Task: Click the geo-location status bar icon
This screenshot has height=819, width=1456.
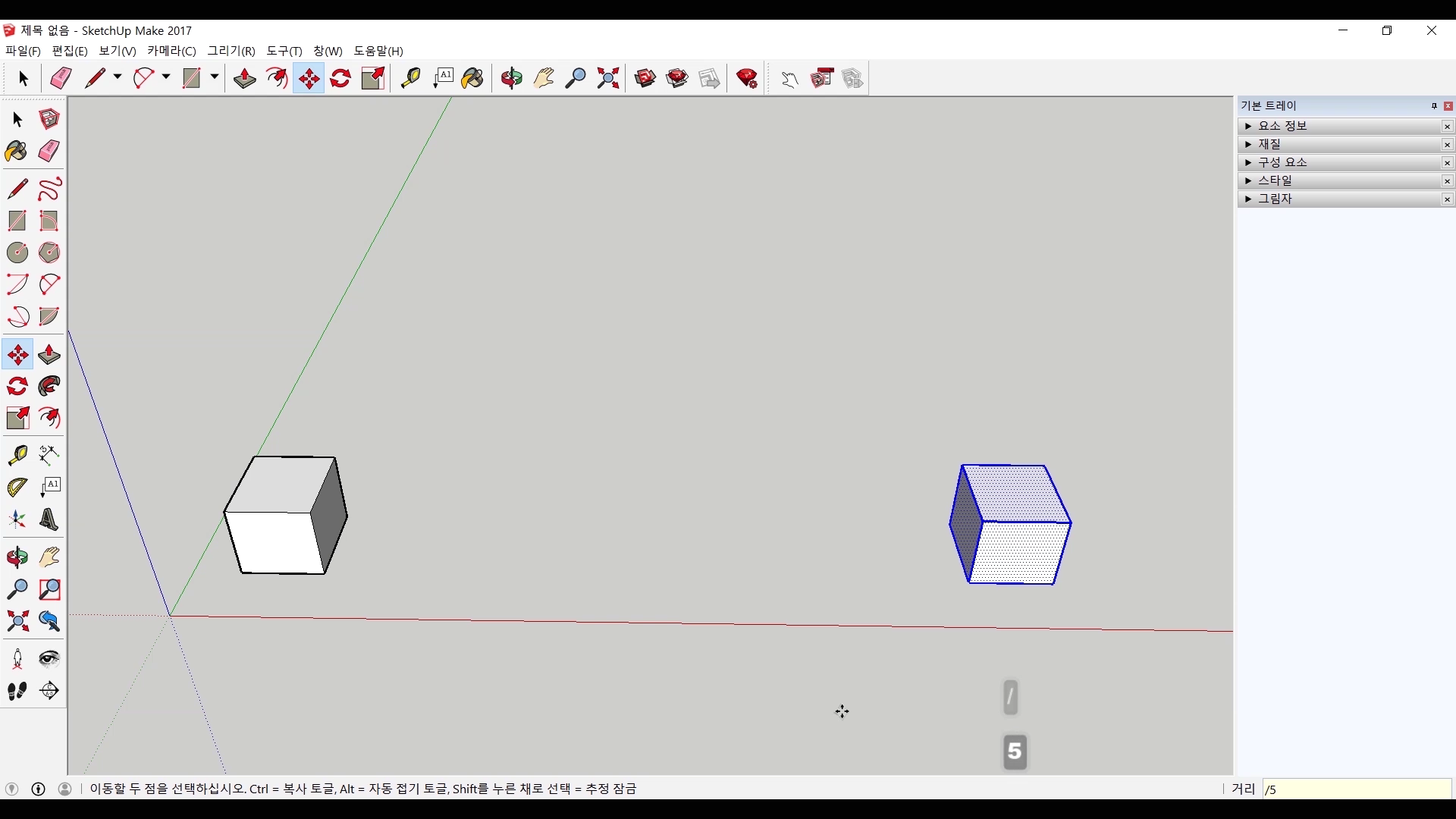Action: point(11,789)
